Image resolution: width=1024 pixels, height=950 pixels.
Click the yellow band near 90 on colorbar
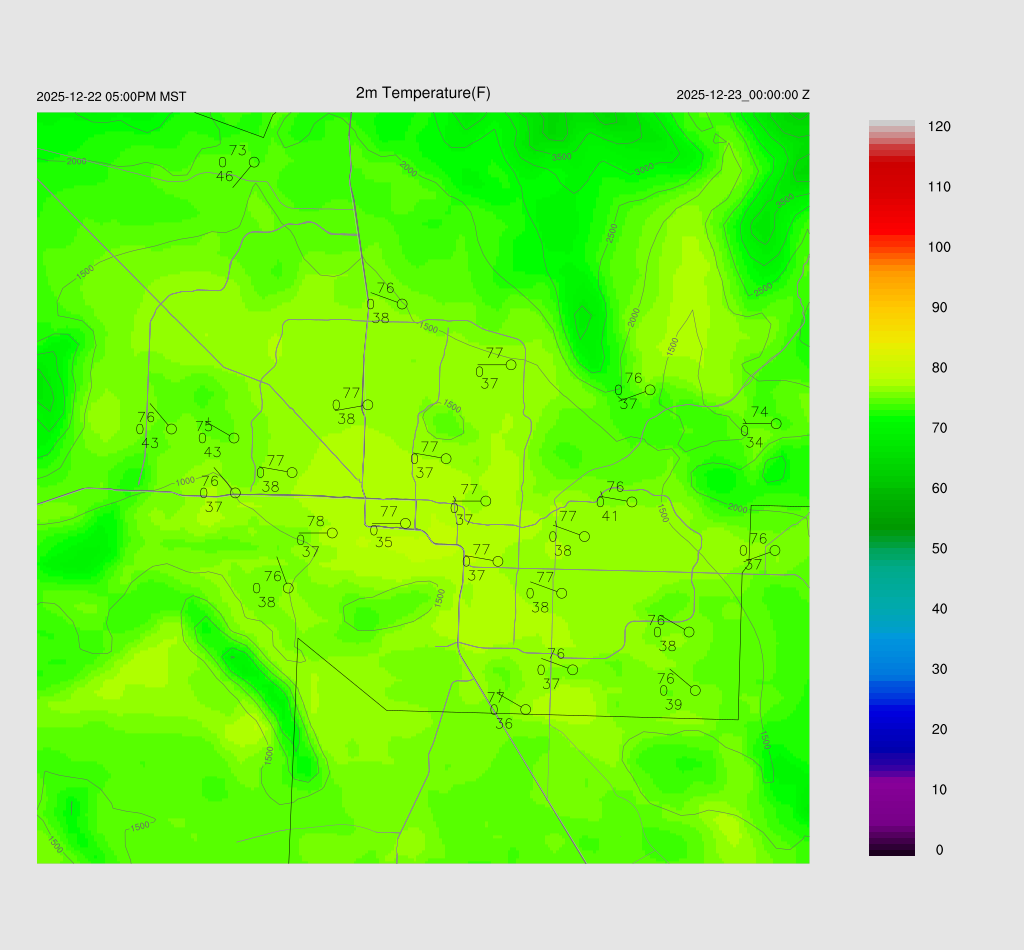tap(891, 310)
